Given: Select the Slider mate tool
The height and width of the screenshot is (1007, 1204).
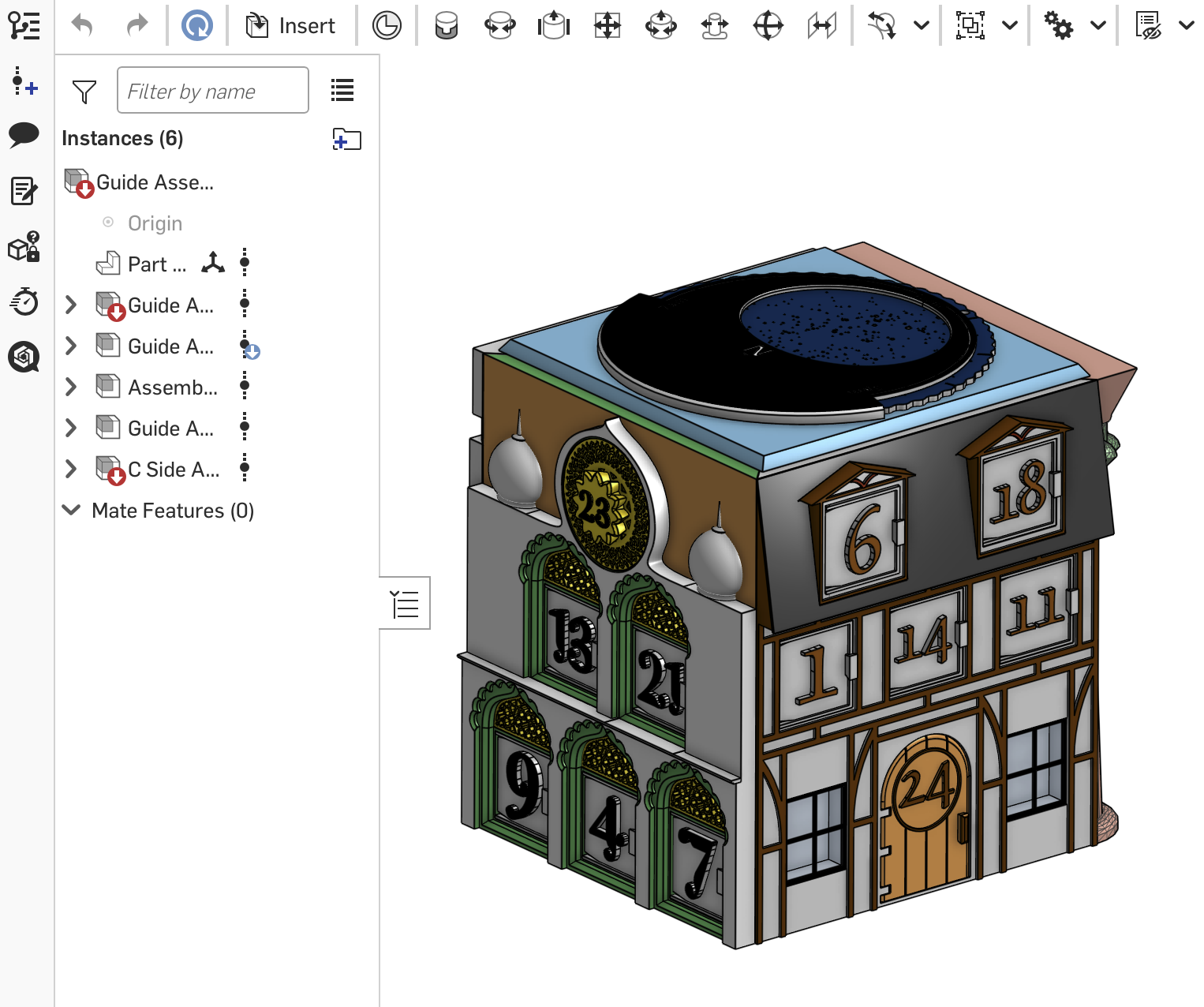Looking at the screenshot, I should (x=554, y=26).
